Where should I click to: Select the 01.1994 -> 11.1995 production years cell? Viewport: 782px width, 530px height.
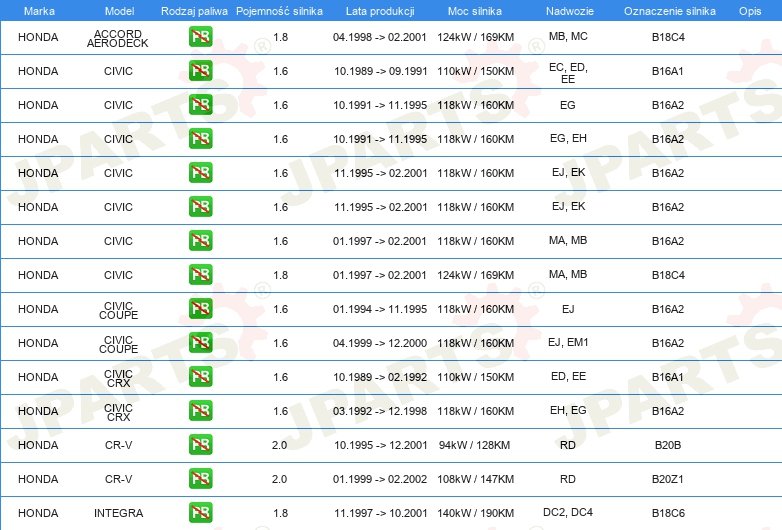pos(380,309)
